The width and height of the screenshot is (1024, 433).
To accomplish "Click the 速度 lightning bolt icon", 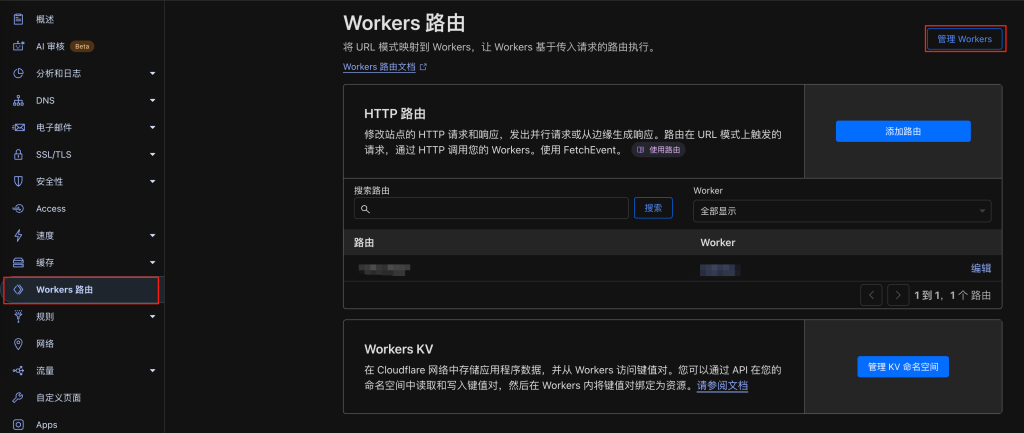I will [18, 236].
